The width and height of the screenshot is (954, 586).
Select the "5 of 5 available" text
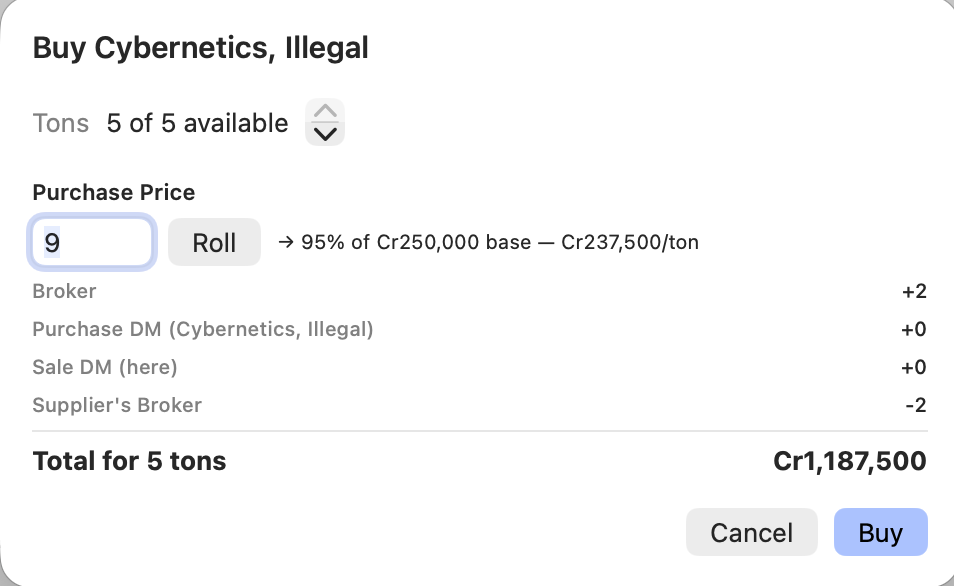point(197,124)
